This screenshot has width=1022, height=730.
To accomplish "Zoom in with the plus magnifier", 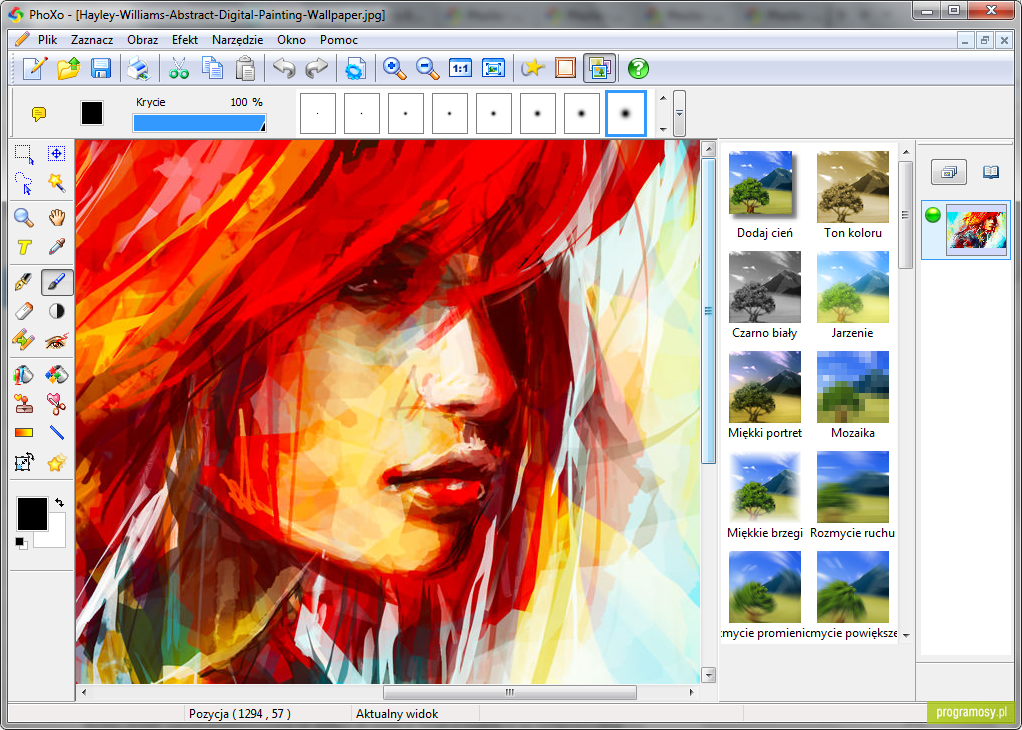I will pyautogui.click(x=394, y=68).
